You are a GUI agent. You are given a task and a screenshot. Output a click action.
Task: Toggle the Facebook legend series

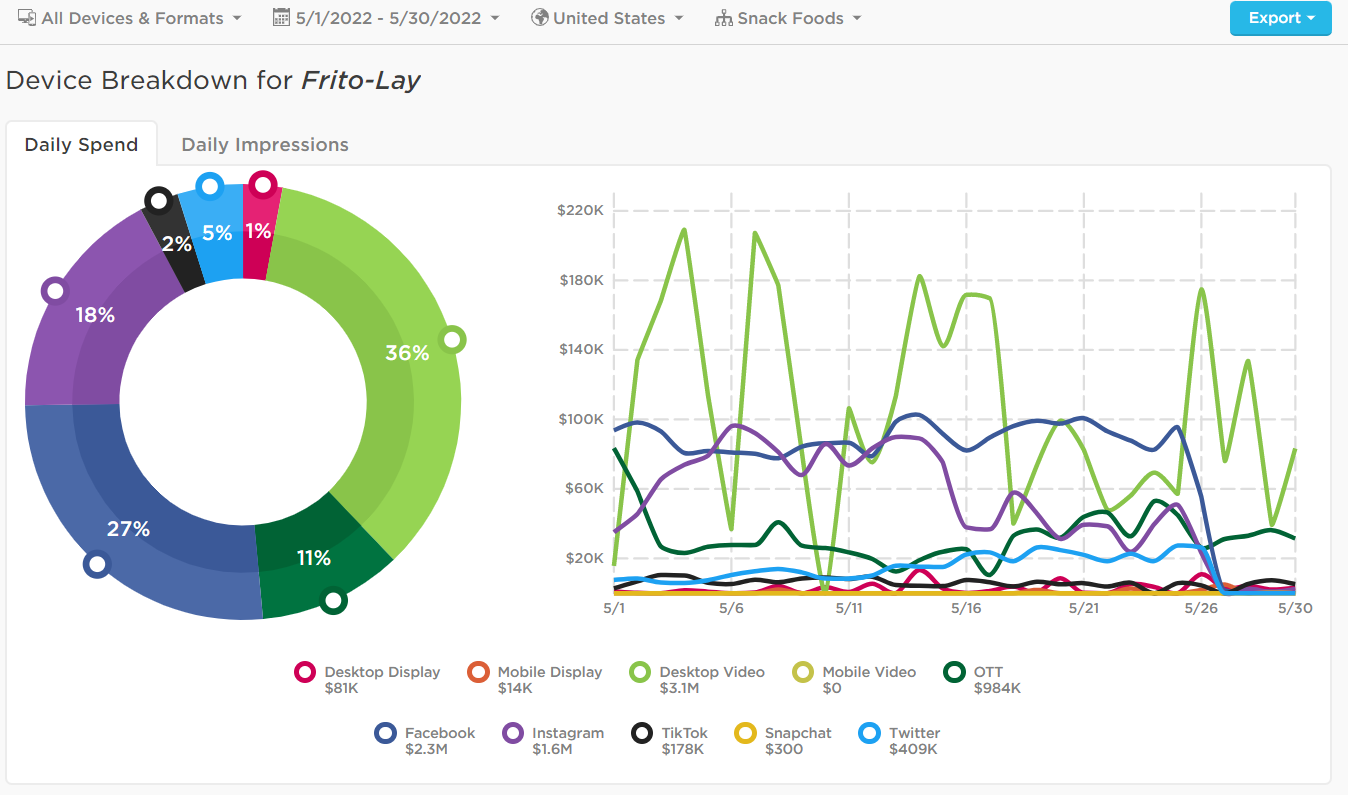[425, 741]
